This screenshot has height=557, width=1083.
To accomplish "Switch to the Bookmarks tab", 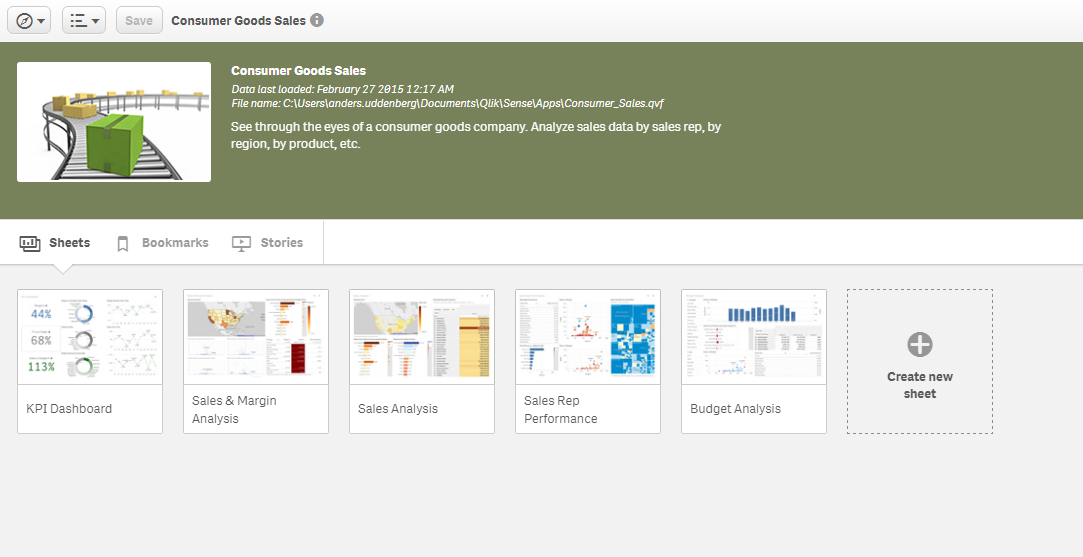I will click(x=162, y=243).
